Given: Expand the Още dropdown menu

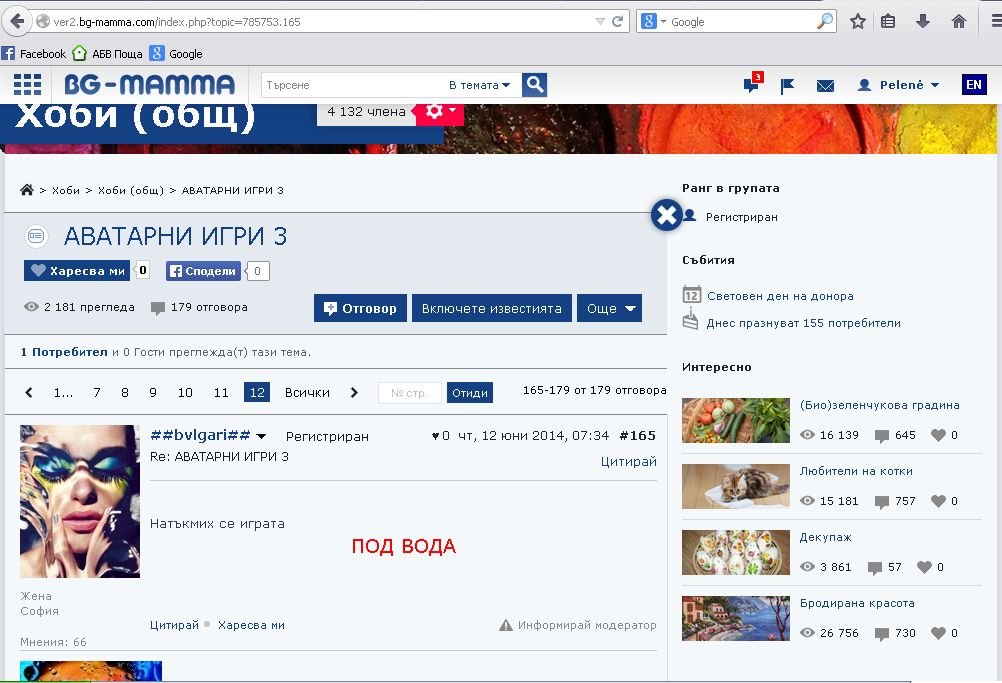Looking at the screenshot, I should 610,308.
